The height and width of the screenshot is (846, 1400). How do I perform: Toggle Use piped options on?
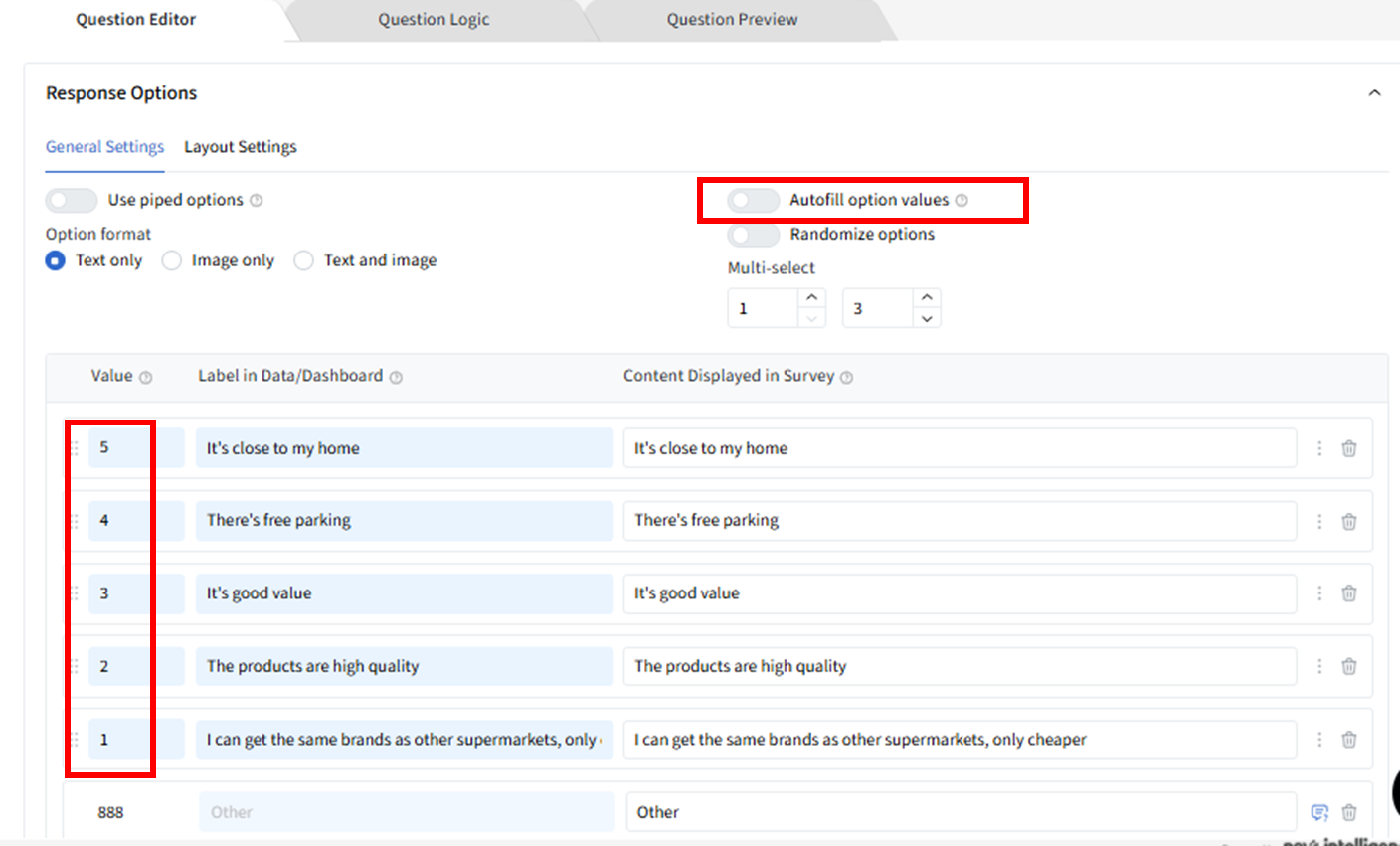point(72,201)
